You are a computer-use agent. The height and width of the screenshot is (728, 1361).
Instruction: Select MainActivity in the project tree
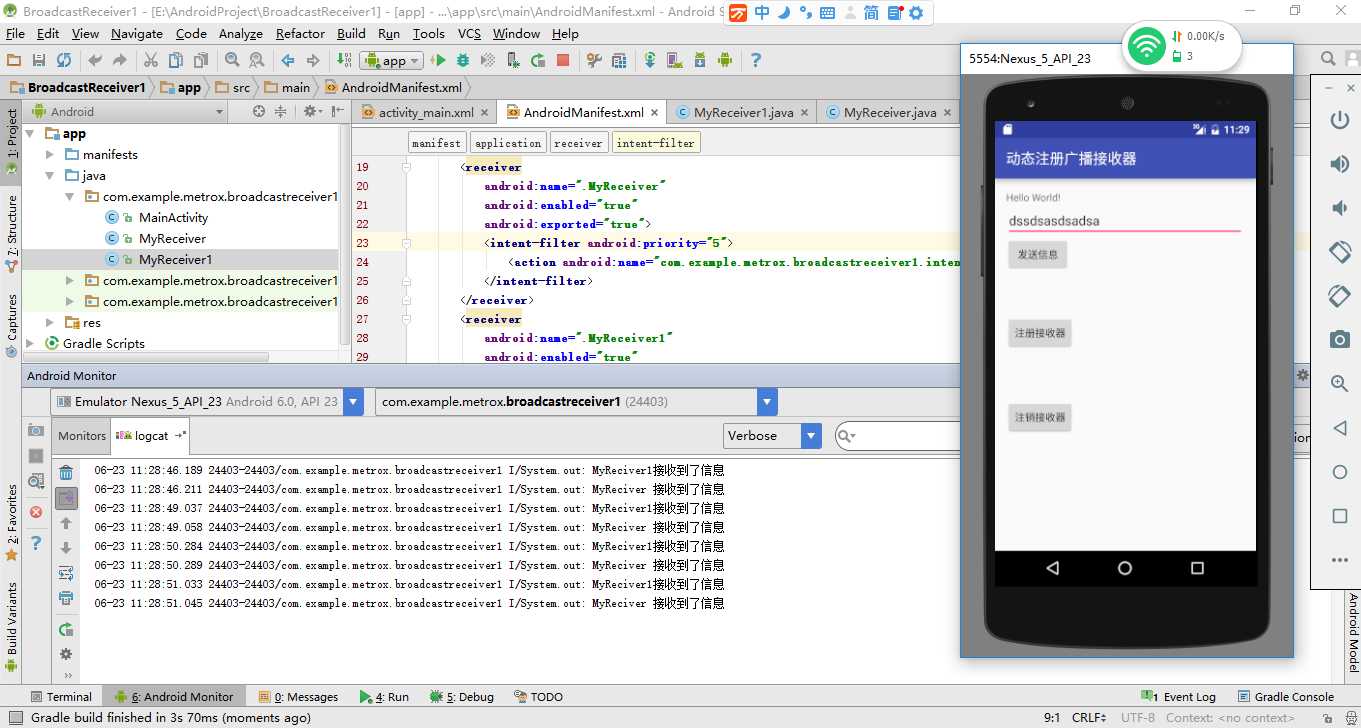[x=173, y=218]
